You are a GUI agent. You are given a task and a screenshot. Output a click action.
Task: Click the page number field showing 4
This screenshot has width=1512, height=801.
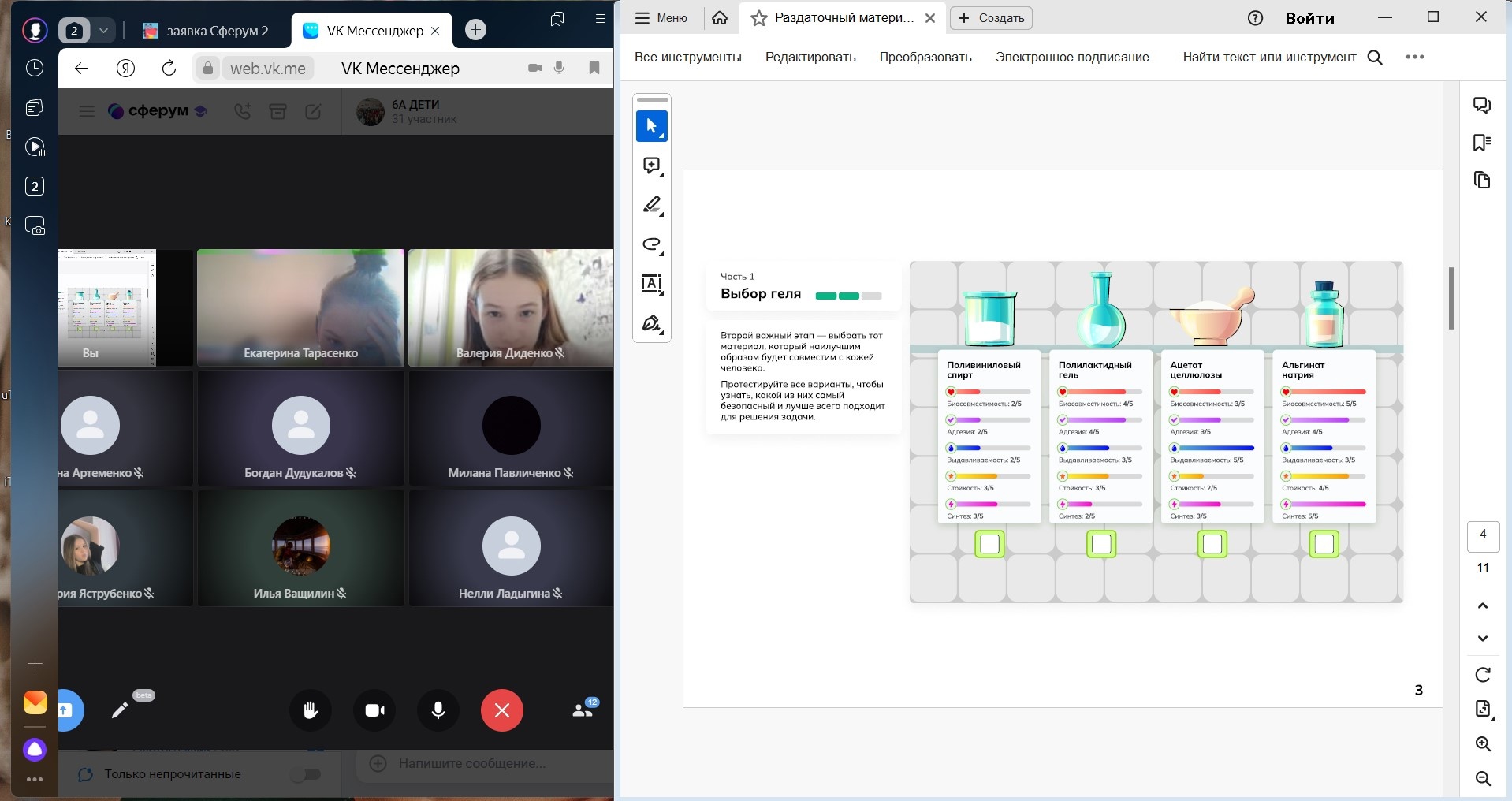[1483, 535]
